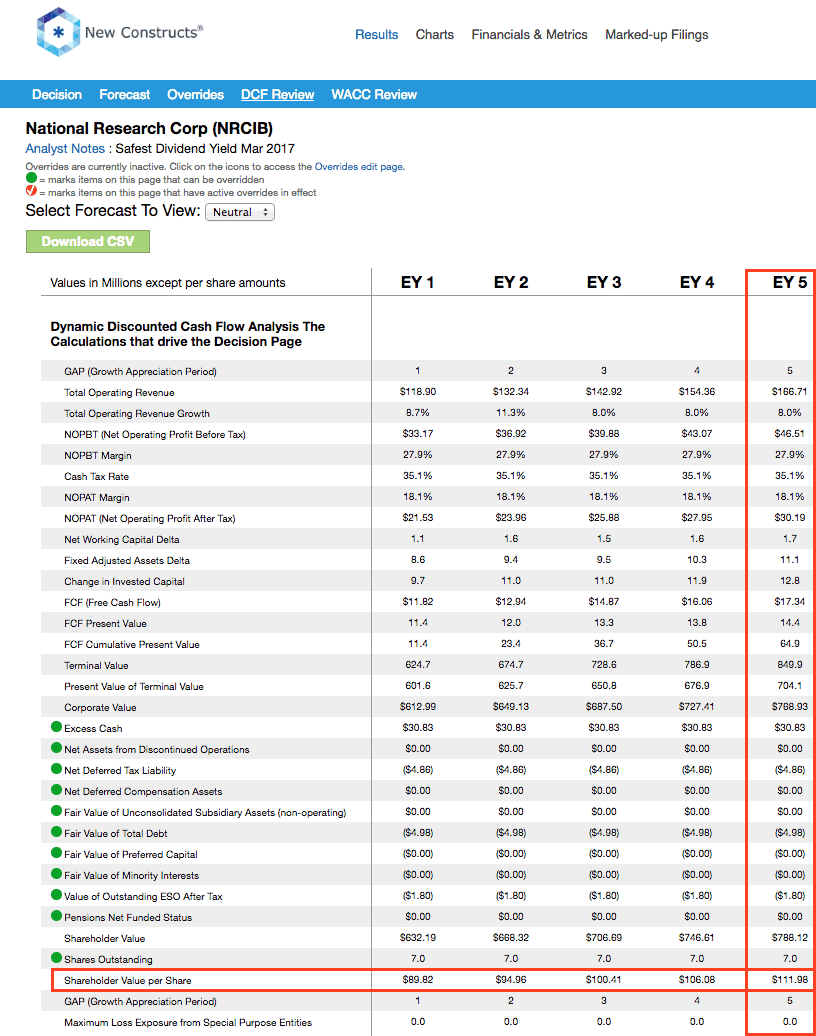The width and height of the screenshot is (816, 1036).
Task: Open Financials & Metrics
Action: coord(529,34)
